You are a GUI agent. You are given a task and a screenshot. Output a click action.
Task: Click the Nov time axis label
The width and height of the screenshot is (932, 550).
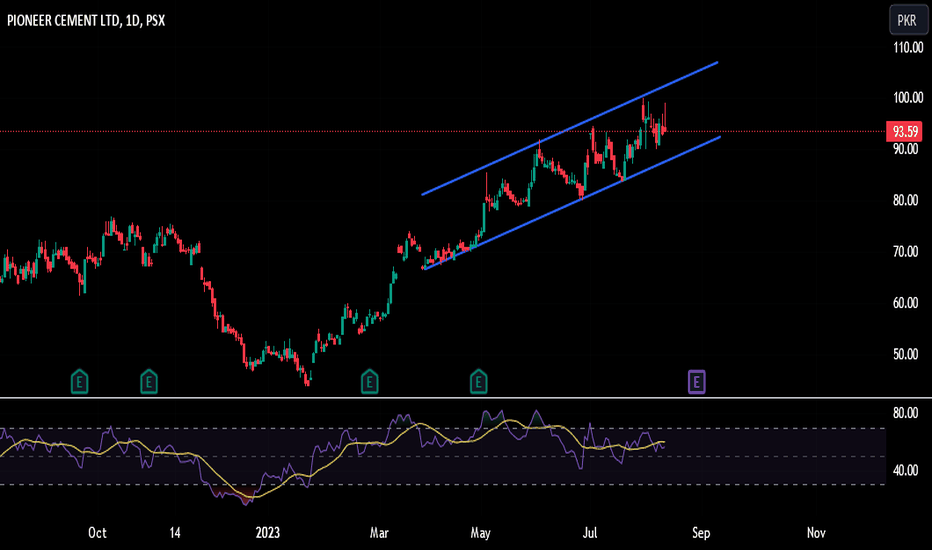(x=816, y=533)
